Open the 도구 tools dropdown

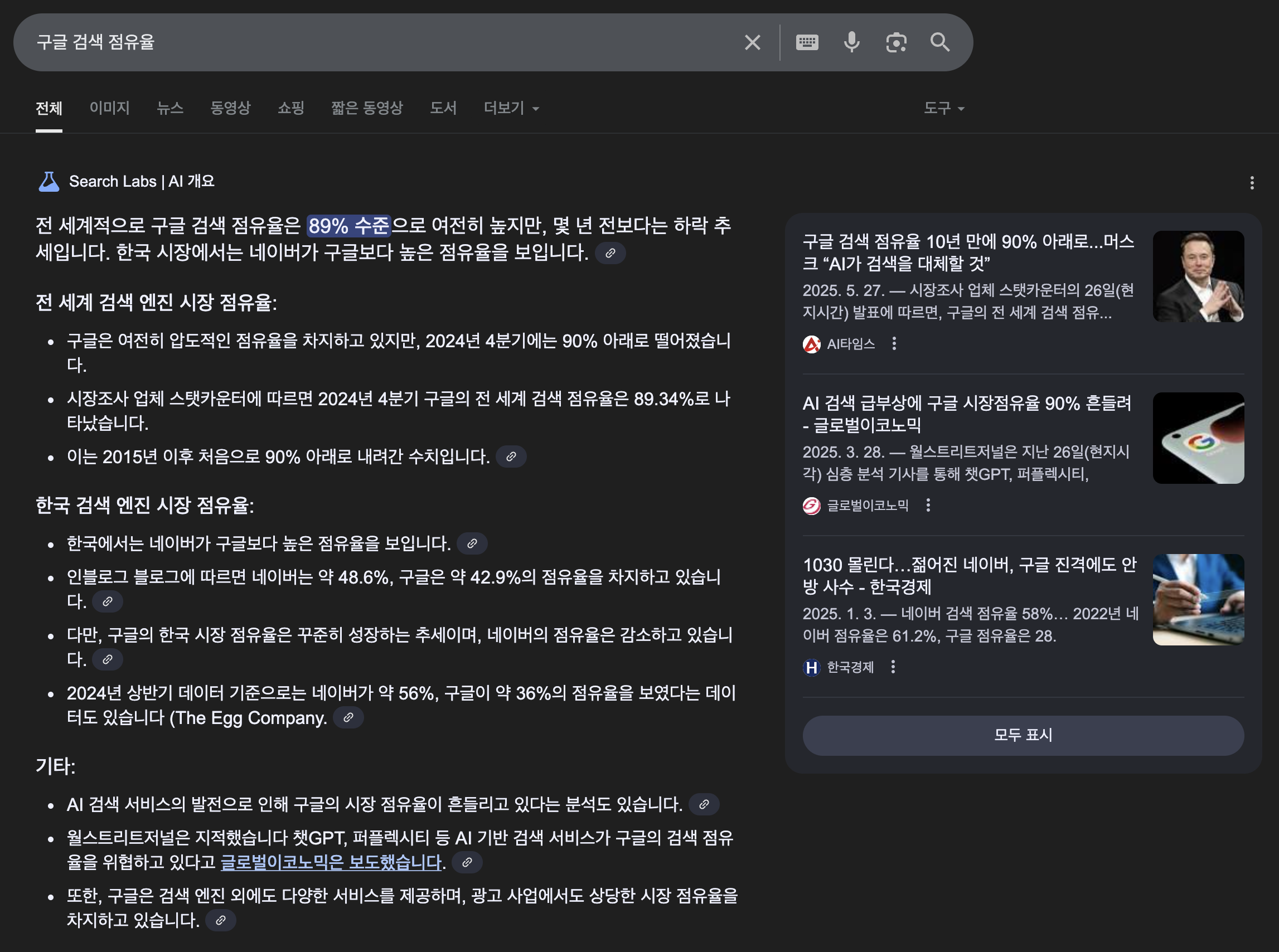(x=944, y=108)
